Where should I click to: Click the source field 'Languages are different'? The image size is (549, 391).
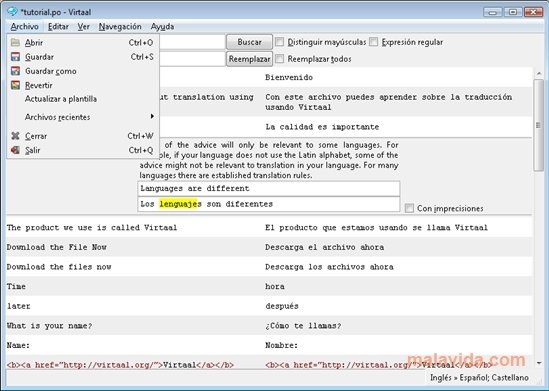269,189
